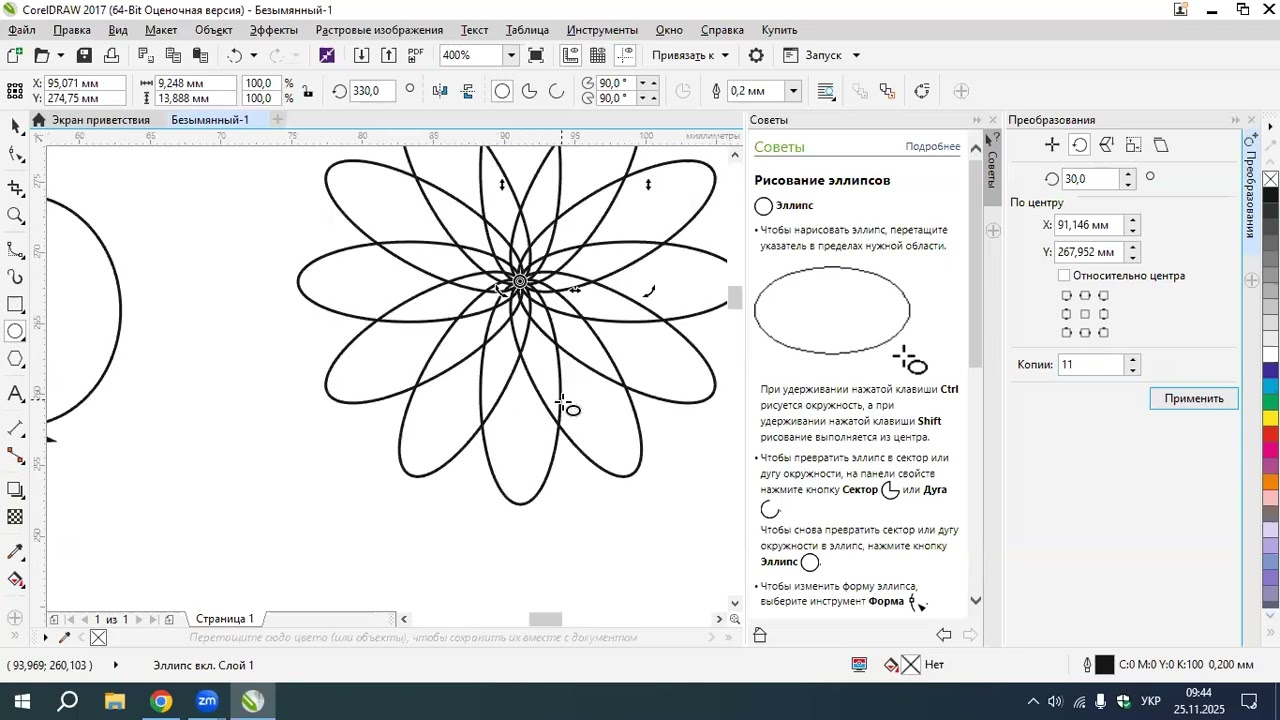
Task: Choose the Pie shape button in property bar
Action: click(x=529, y=91)
